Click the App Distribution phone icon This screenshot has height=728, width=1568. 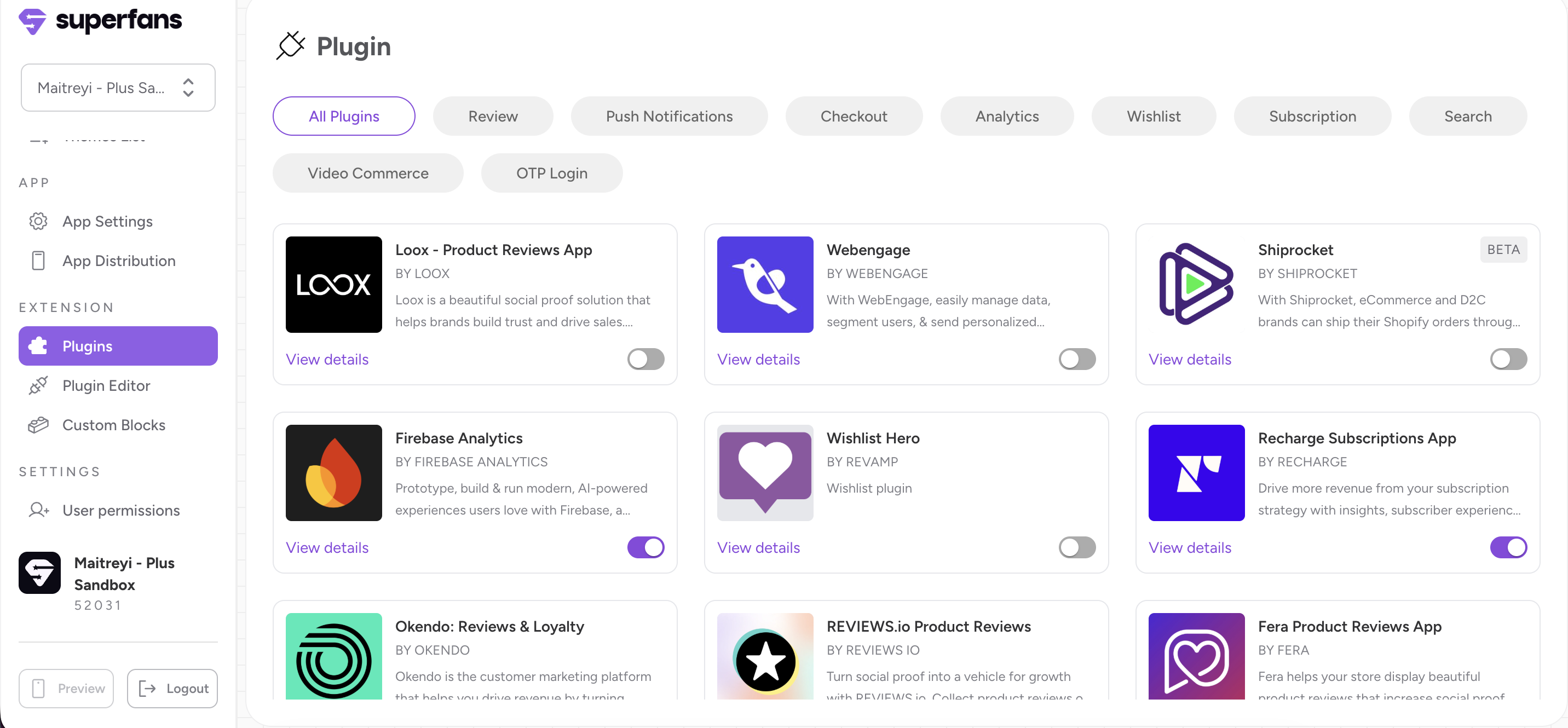(38, 261)
